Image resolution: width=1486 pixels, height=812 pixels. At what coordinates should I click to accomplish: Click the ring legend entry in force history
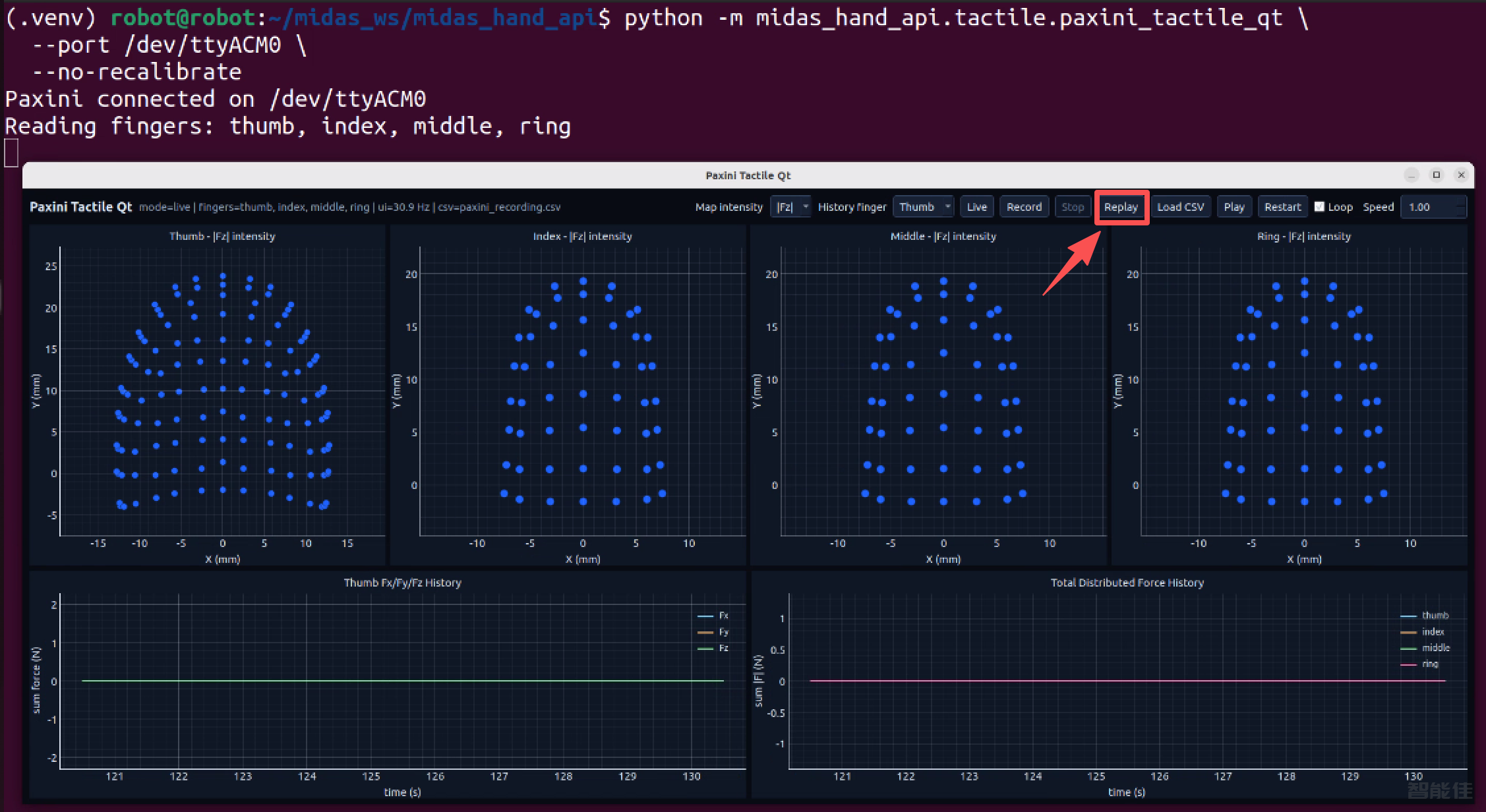point(1419,664)
